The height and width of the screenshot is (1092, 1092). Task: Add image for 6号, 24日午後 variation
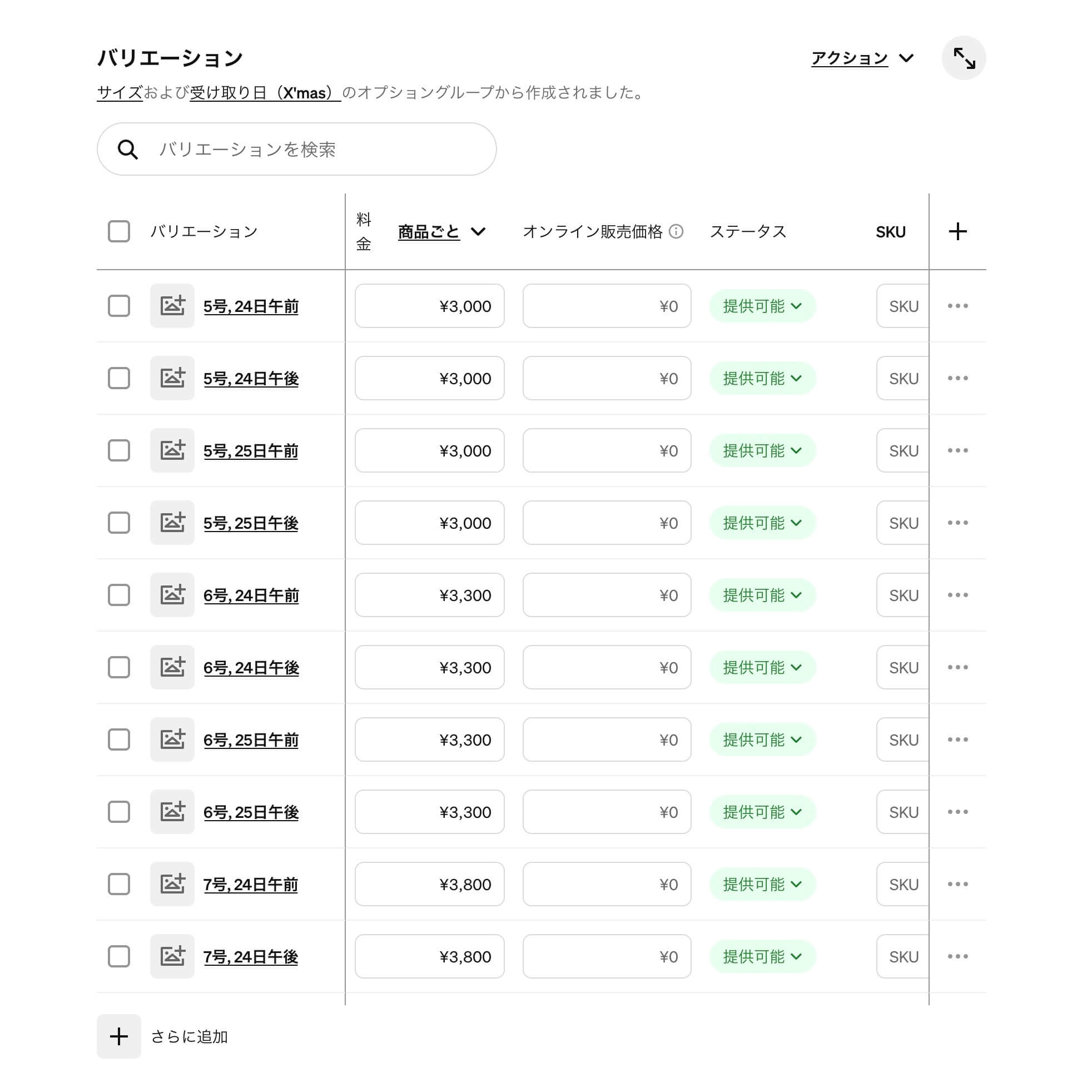(172, 668)
